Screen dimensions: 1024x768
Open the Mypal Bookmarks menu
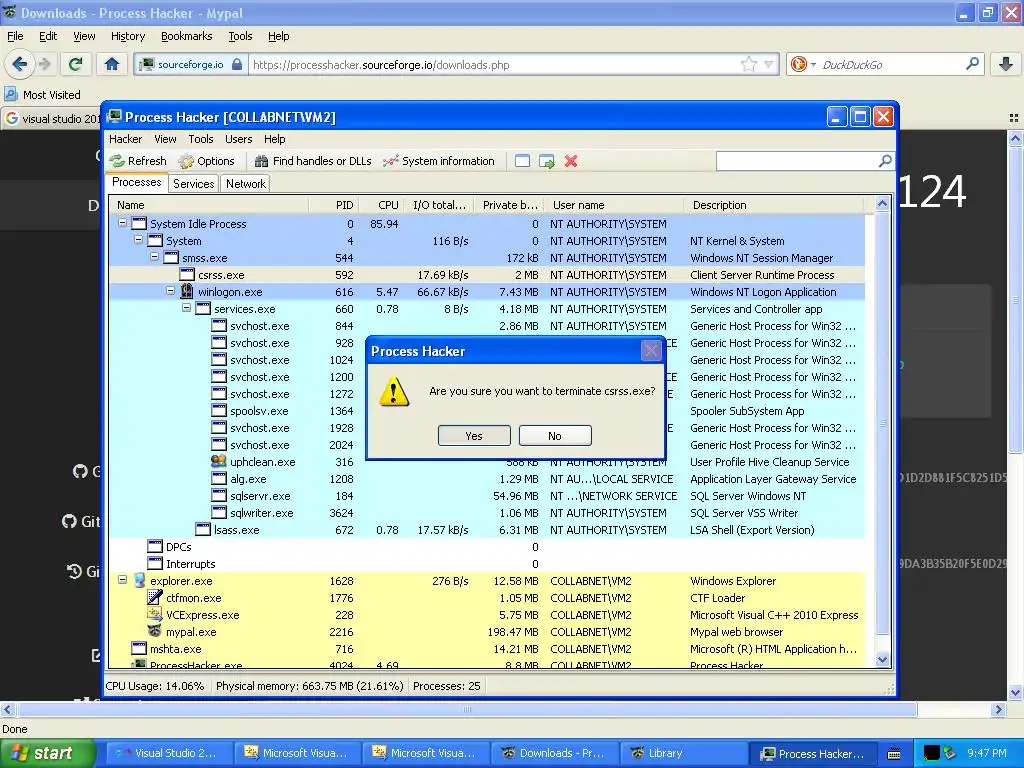point(186,36)
